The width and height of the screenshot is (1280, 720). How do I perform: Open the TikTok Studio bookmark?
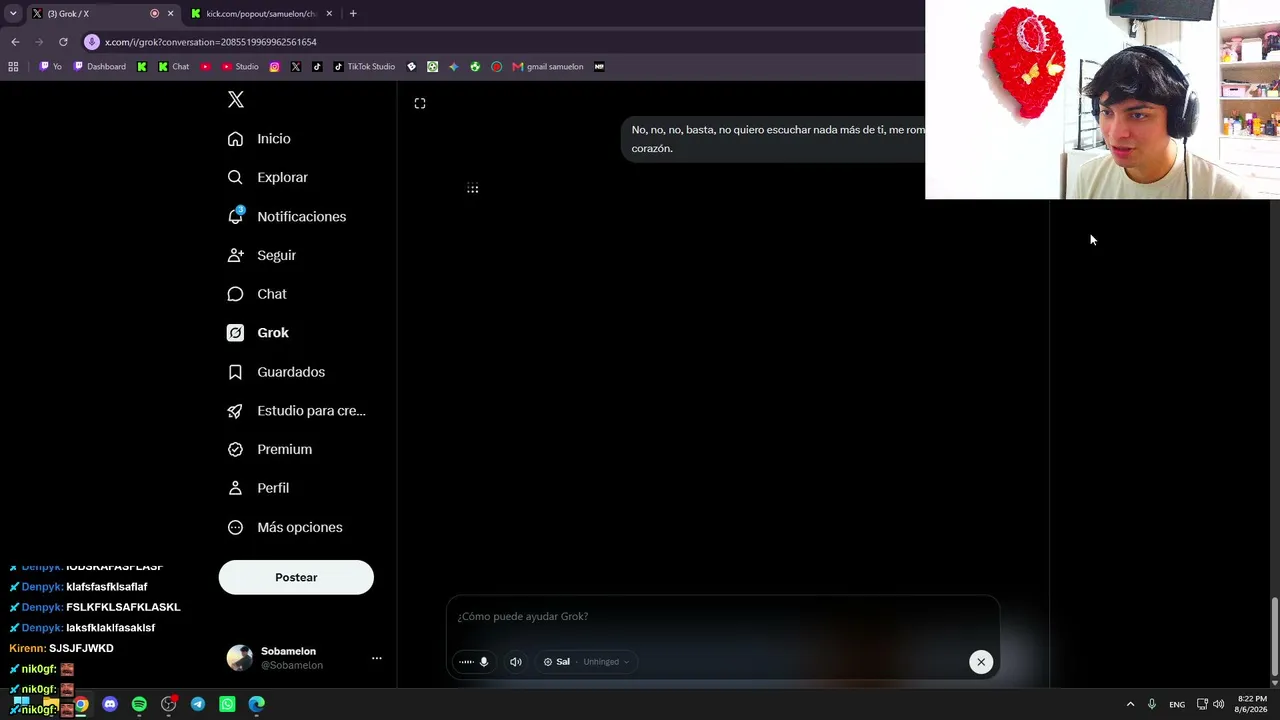click(x=364, y=67)
